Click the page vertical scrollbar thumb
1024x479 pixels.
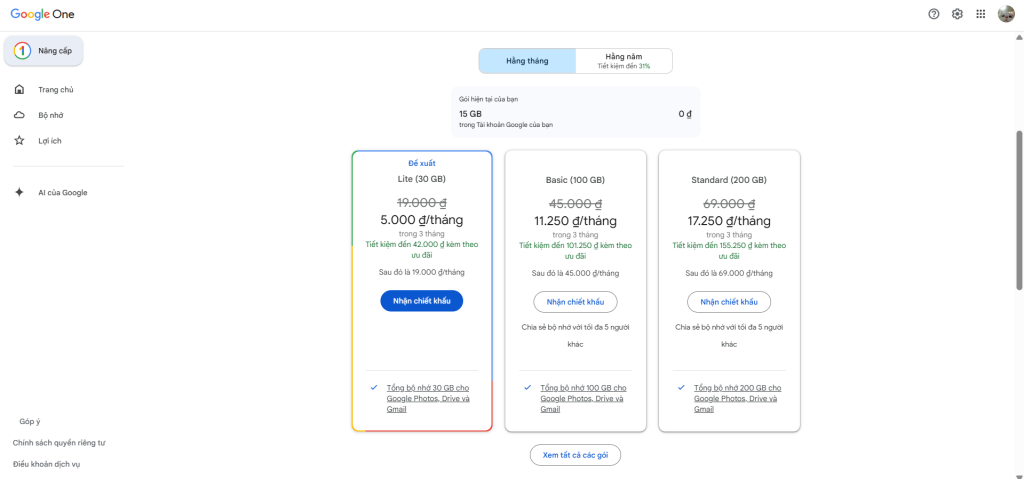click(1019, 209)
